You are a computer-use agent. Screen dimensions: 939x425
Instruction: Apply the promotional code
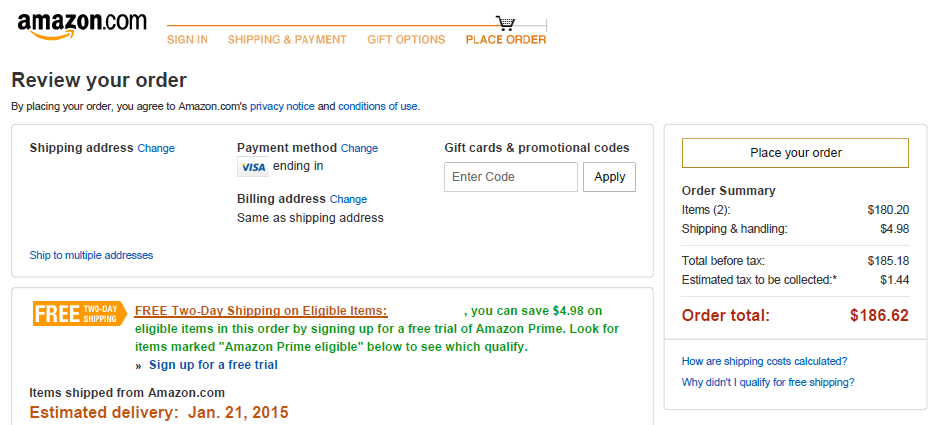click(609, 177)
